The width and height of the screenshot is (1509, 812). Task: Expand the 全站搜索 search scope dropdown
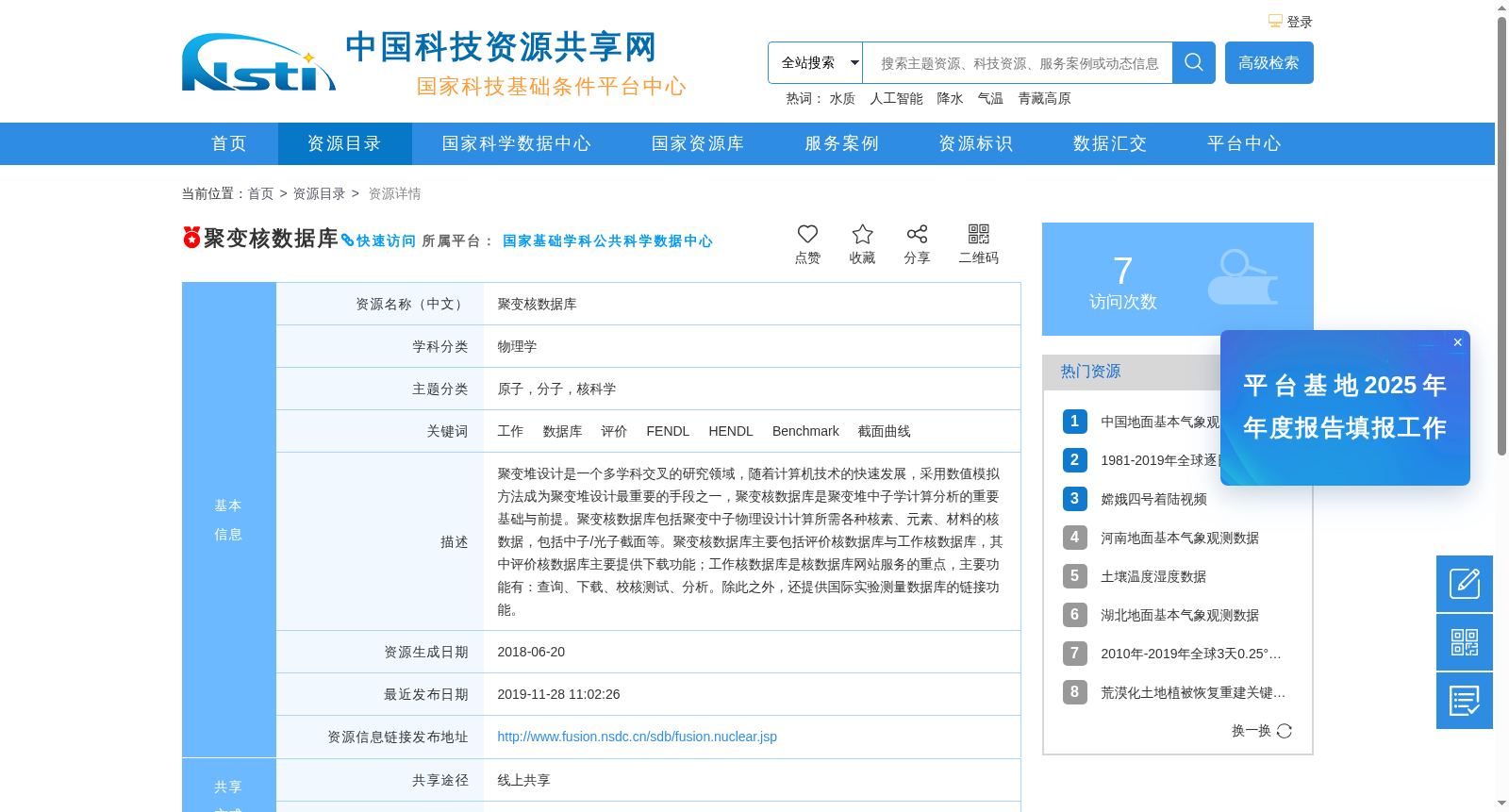815,63
